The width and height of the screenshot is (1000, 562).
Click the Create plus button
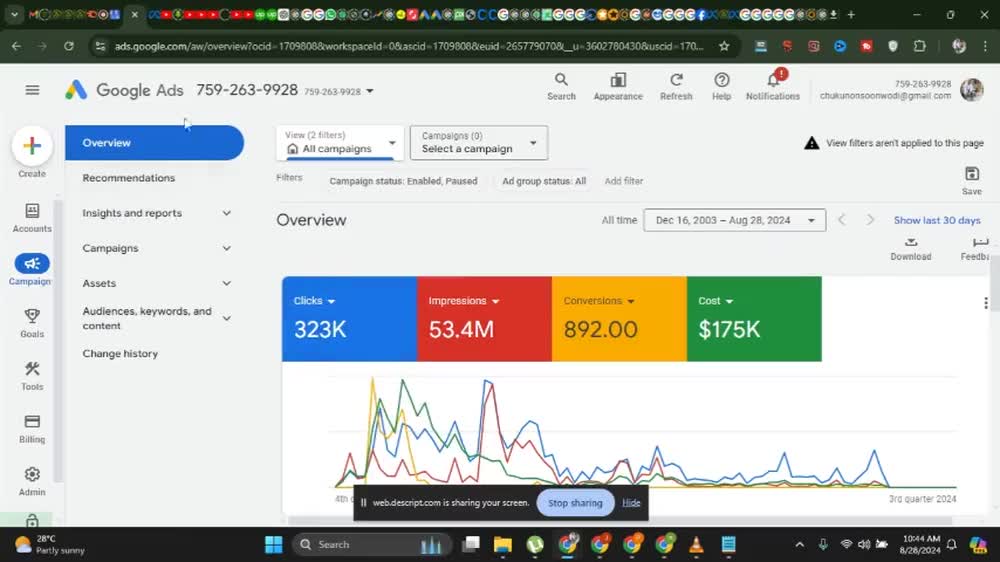tap(32, 146)
